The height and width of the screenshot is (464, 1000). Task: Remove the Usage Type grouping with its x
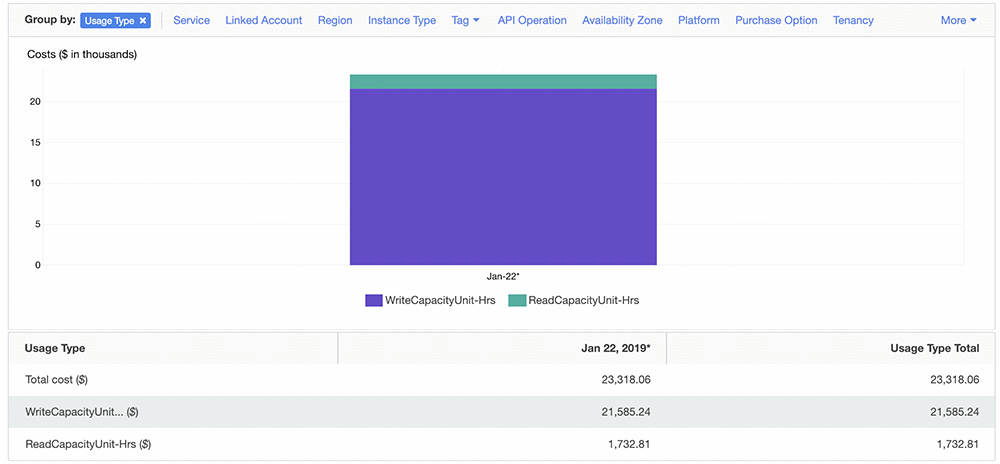point(143,20)
